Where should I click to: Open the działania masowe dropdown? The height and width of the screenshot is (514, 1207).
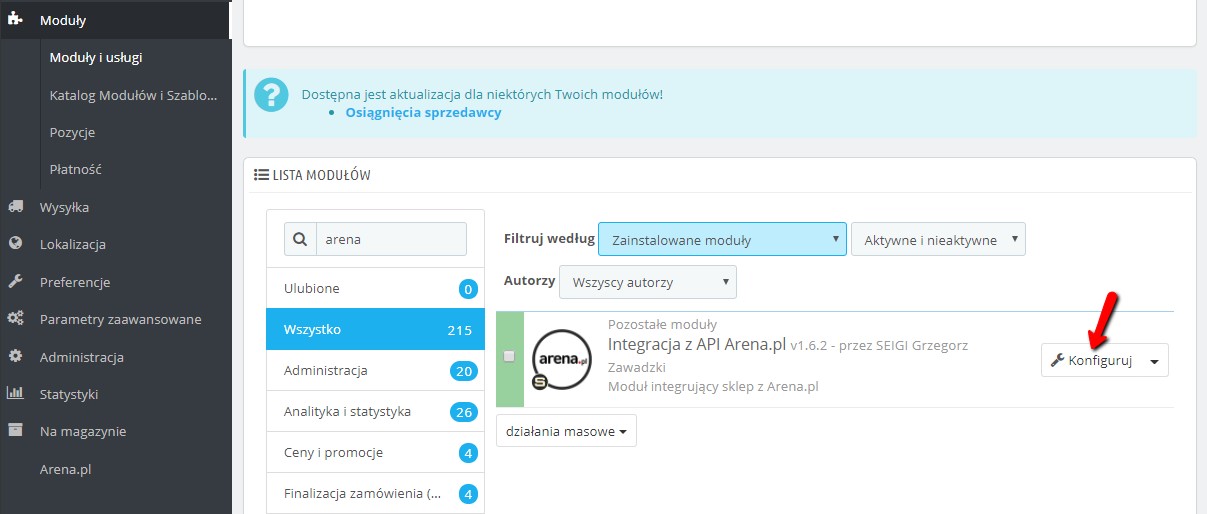point(566,431)
